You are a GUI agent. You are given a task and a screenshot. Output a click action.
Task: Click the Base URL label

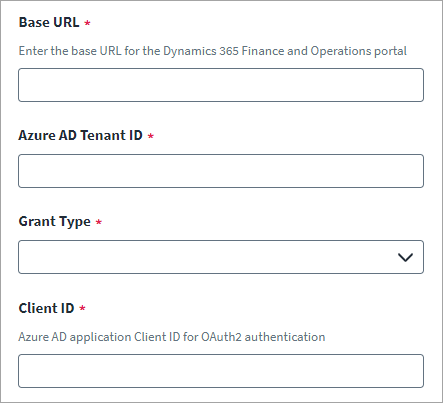49,22
